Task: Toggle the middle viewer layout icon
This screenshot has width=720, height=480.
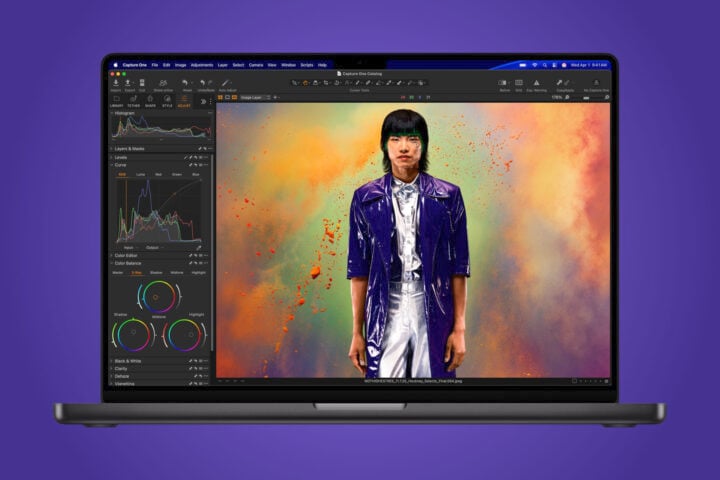Action: (x=227, y=97)
